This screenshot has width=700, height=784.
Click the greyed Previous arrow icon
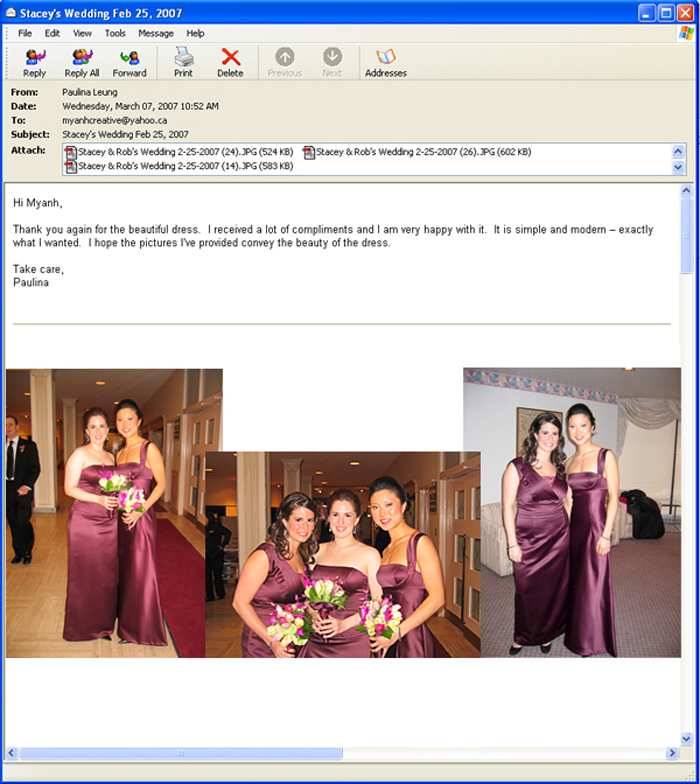(284, 57)
